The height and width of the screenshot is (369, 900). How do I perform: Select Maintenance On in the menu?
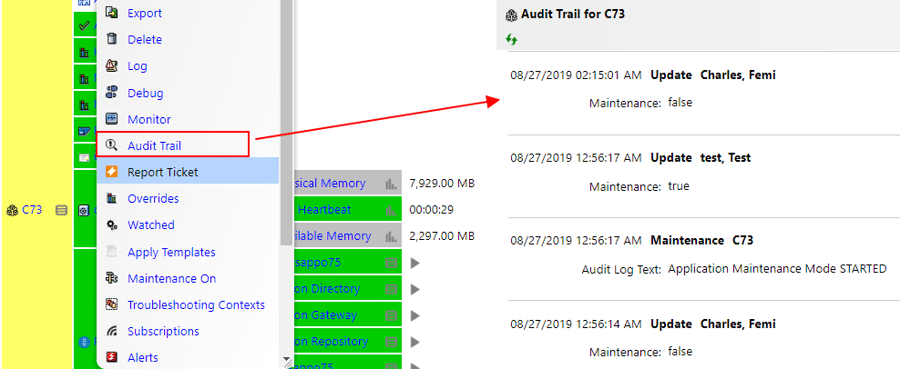click(172, 278)
